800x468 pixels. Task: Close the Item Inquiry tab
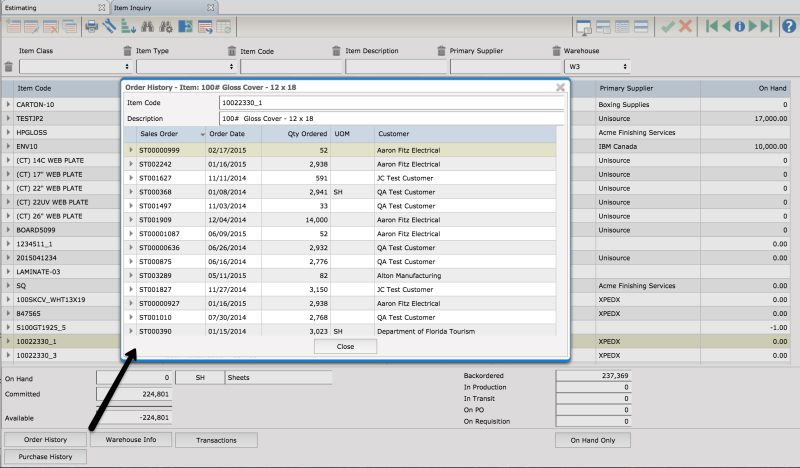[210, 8]
